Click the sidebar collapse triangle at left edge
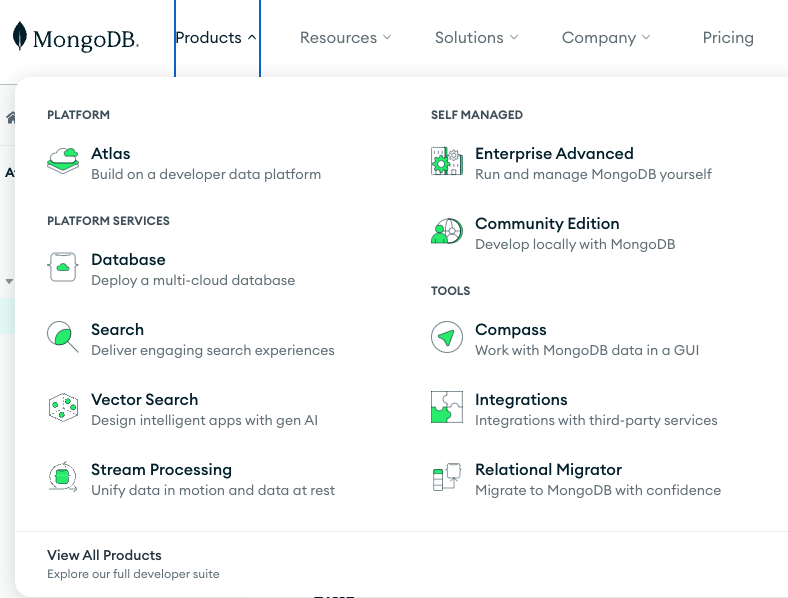 pos(9,281)
